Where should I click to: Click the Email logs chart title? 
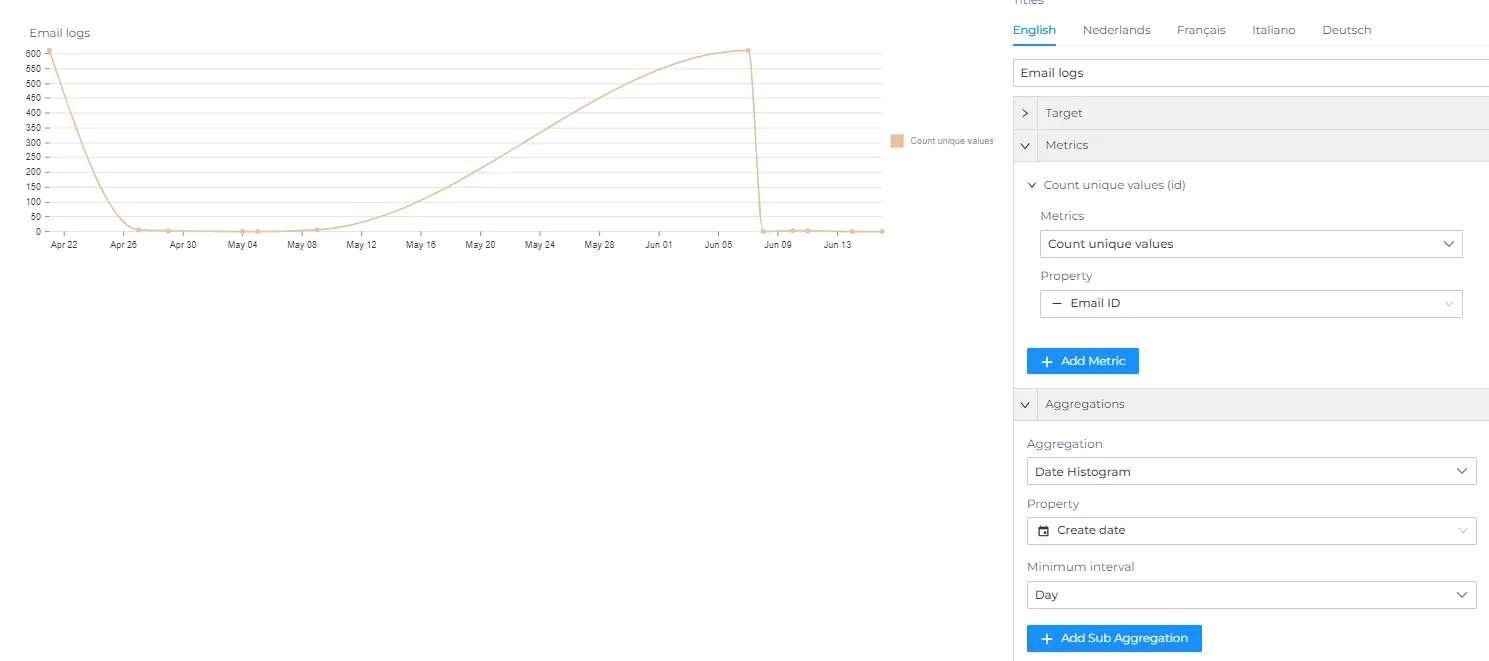[60, 33]
